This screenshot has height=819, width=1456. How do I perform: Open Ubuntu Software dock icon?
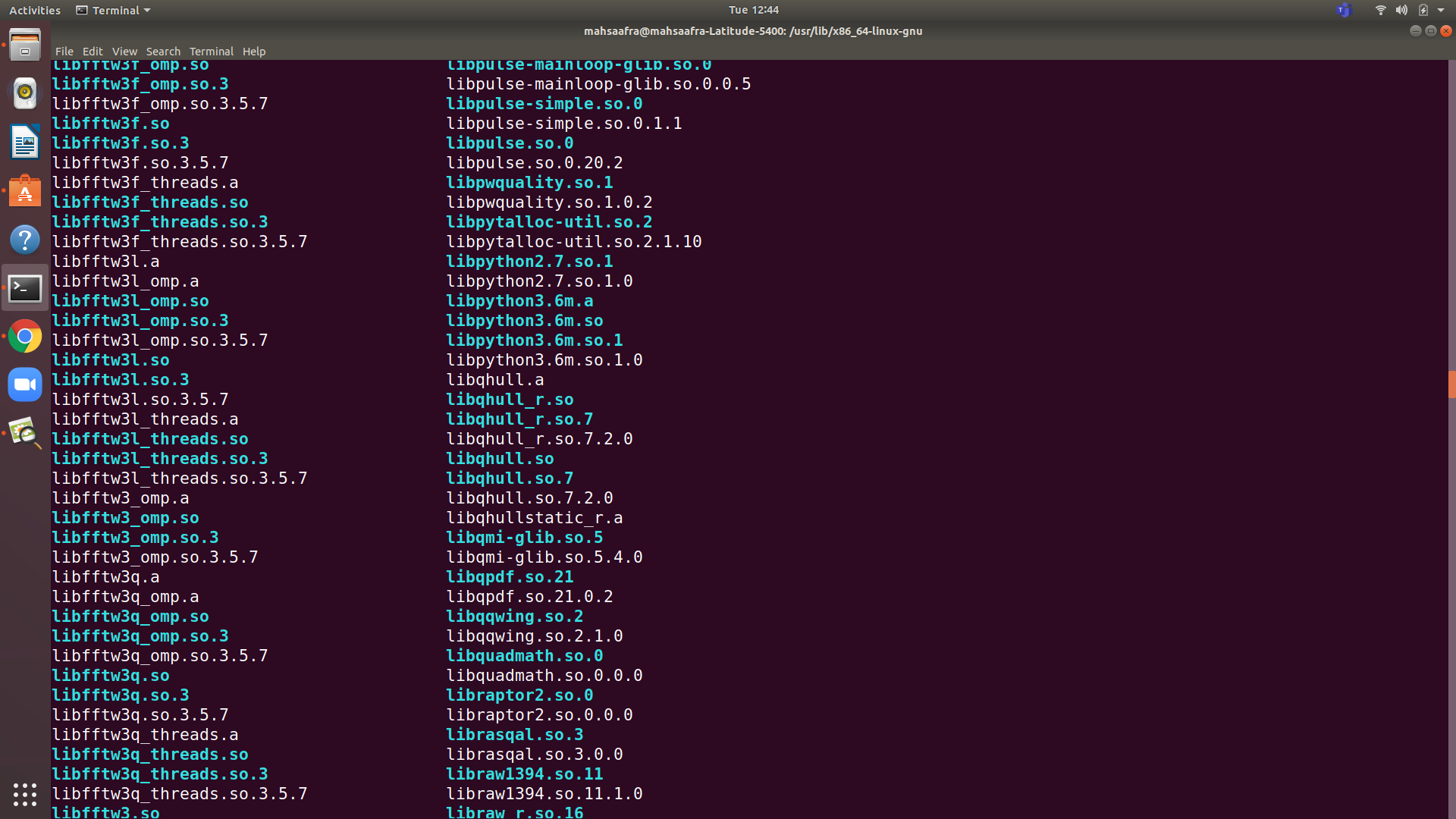point(24,191)
